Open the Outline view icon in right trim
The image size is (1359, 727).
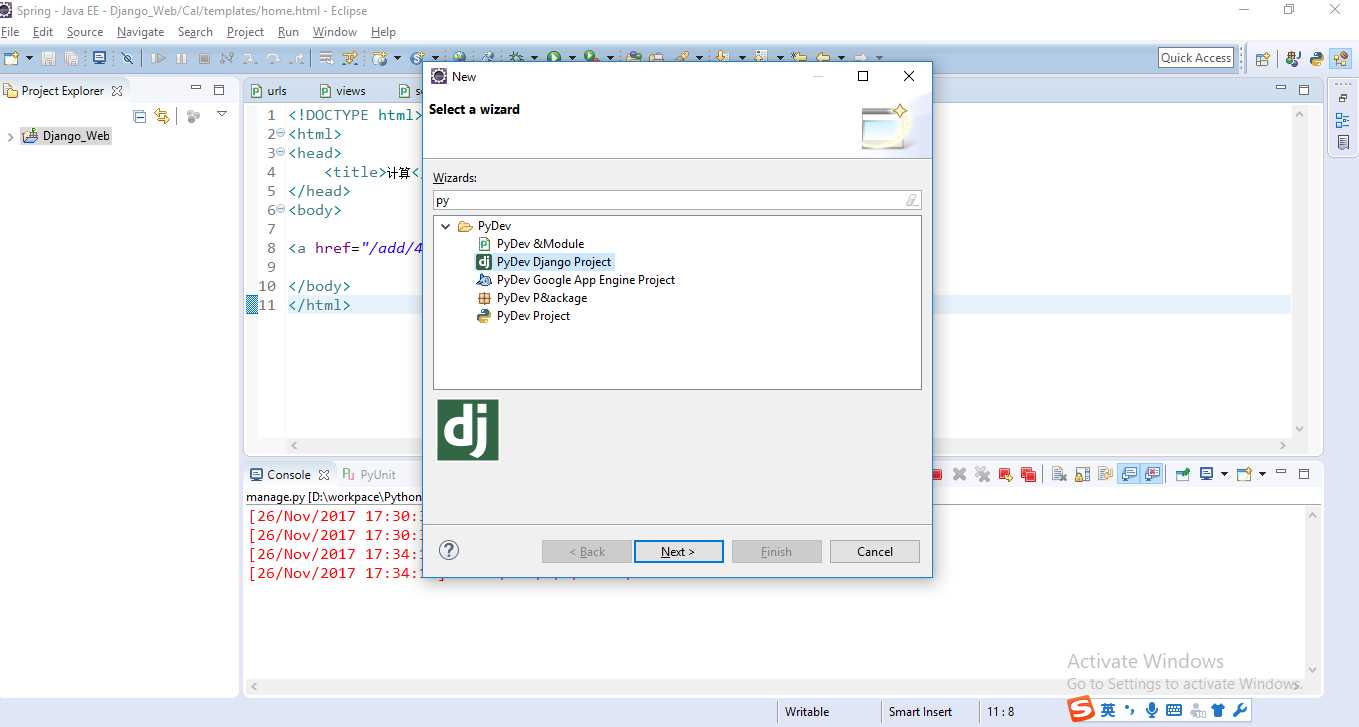(1343, 120)
